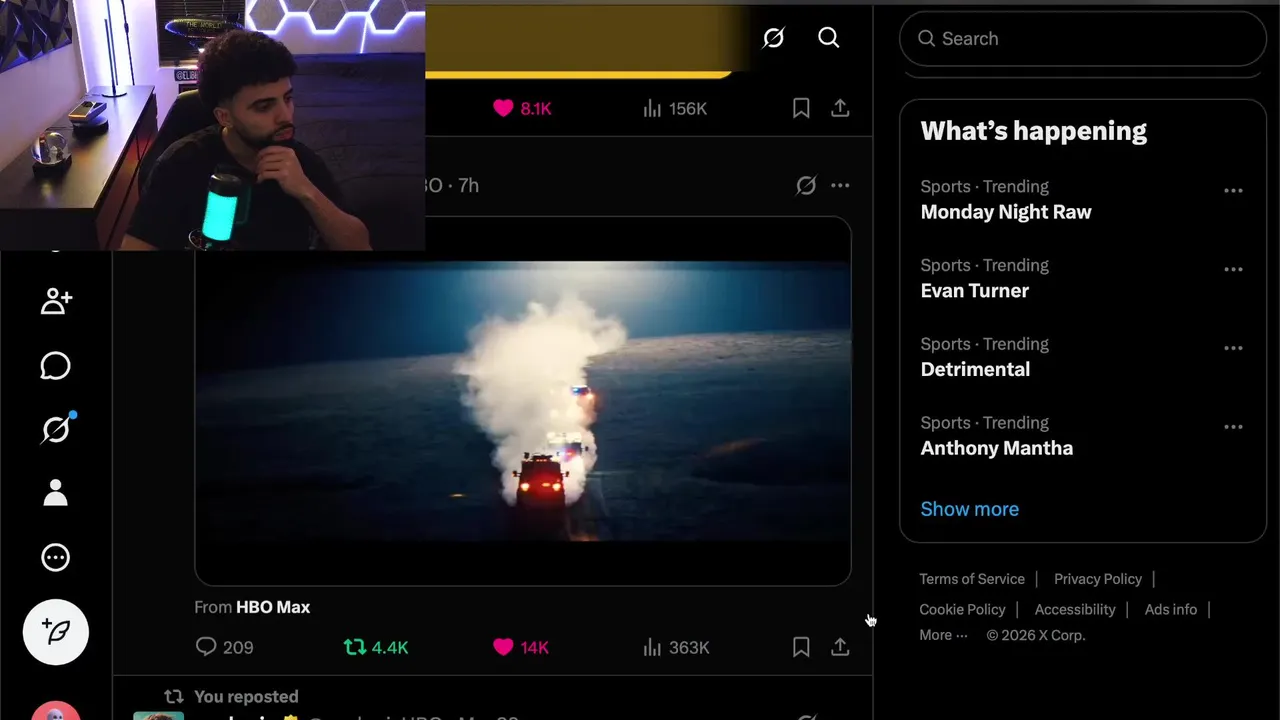The height and width of the screenshot is (720, 1280).
Task: Open Profile icon in sidebar
Action: pyautogui.click(x=56, y=493)
